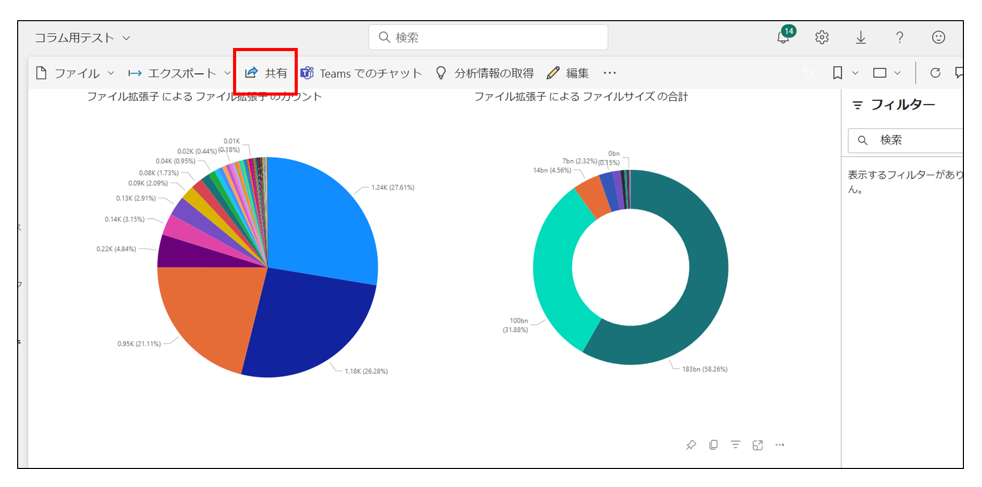Click the 編集 edit button
Screen dimensions: 982x487
tap(568, 73)
